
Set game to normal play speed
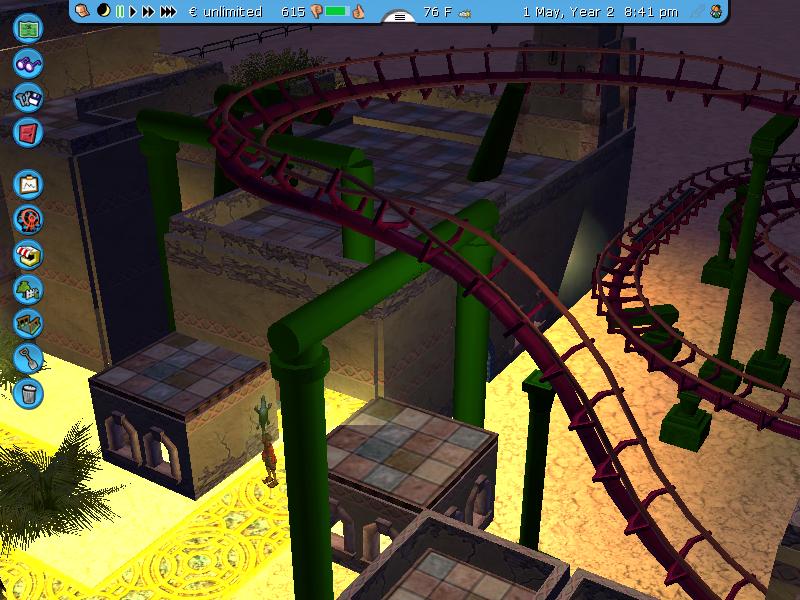133,11
